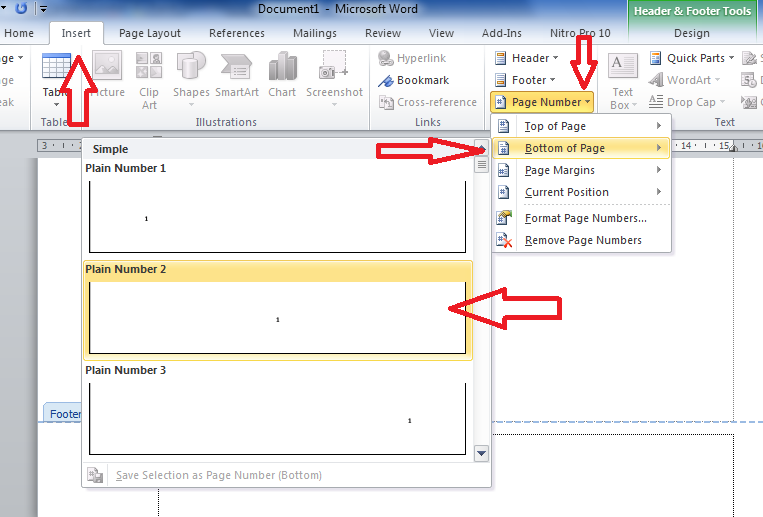
Task: Open the Table dropdown arrow
Action: (56, 104)
